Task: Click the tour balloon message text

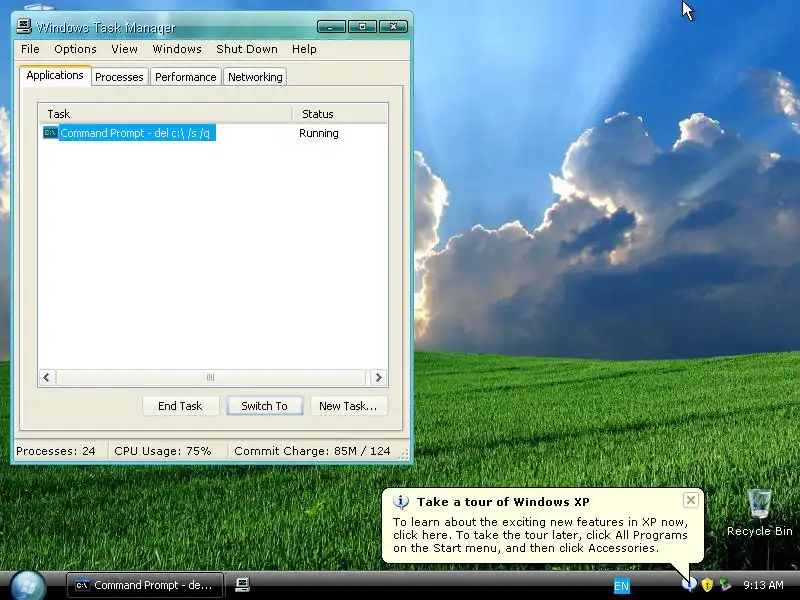Action: pyautogui.click(x=540, y=535)
